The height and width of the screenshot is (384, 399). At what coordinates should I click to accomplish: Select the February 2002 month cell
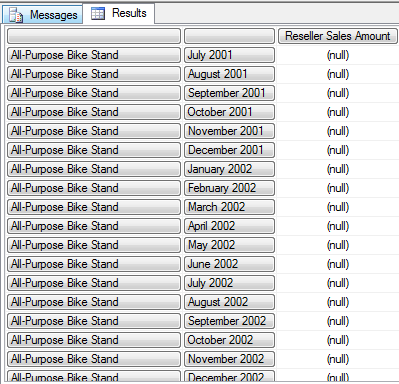pos(229,188)
